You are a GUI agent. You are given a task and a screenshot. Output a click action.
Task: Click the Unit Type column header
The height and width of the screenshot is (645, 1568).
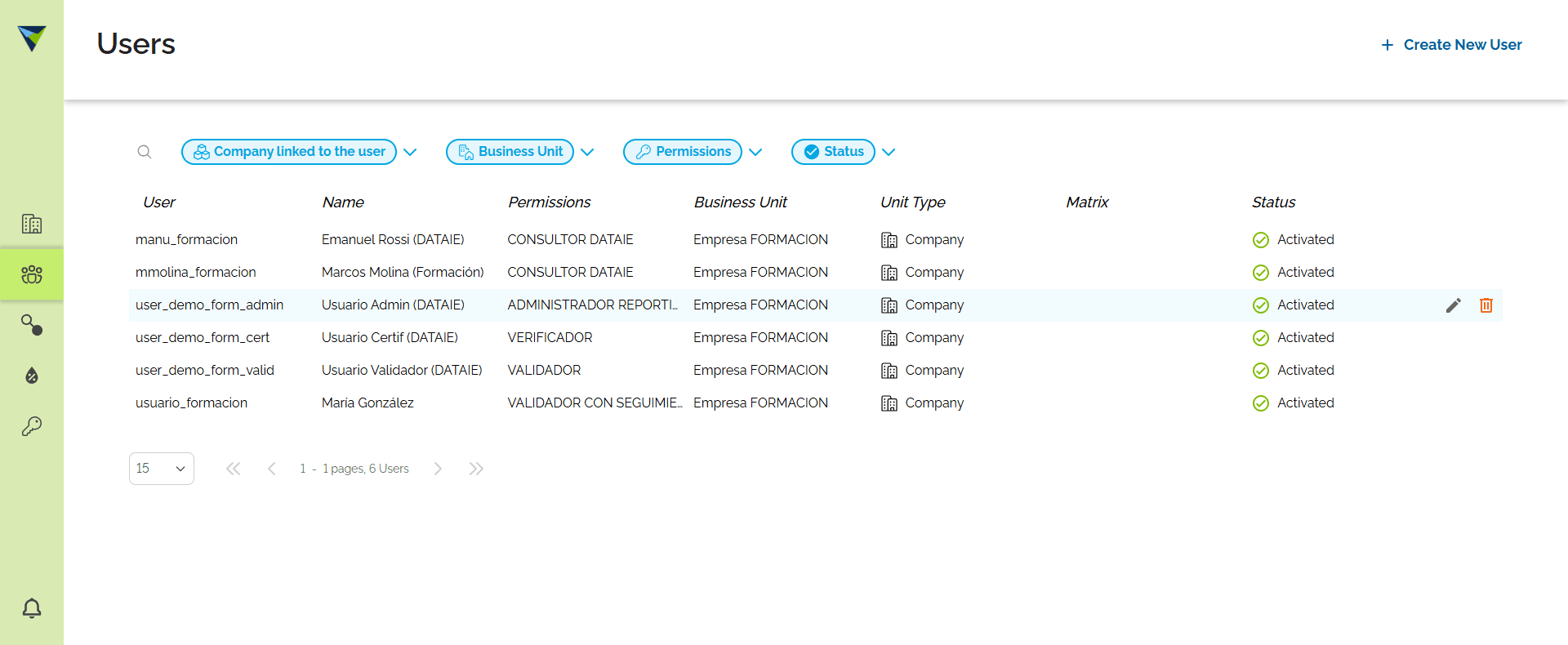[913, 202]
